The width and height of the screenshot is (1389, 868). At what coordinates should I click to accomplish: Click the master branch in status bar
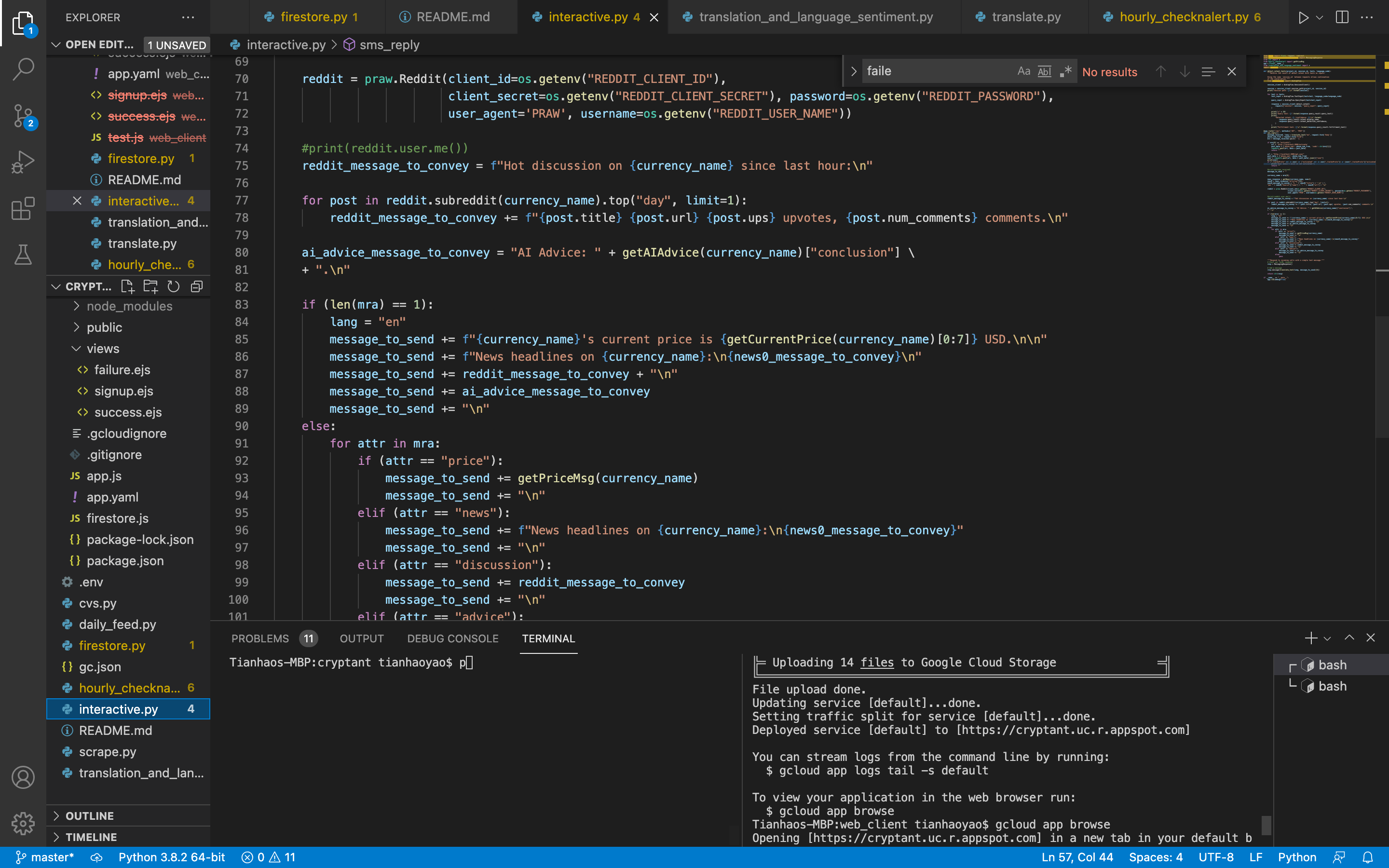point(45,857)
